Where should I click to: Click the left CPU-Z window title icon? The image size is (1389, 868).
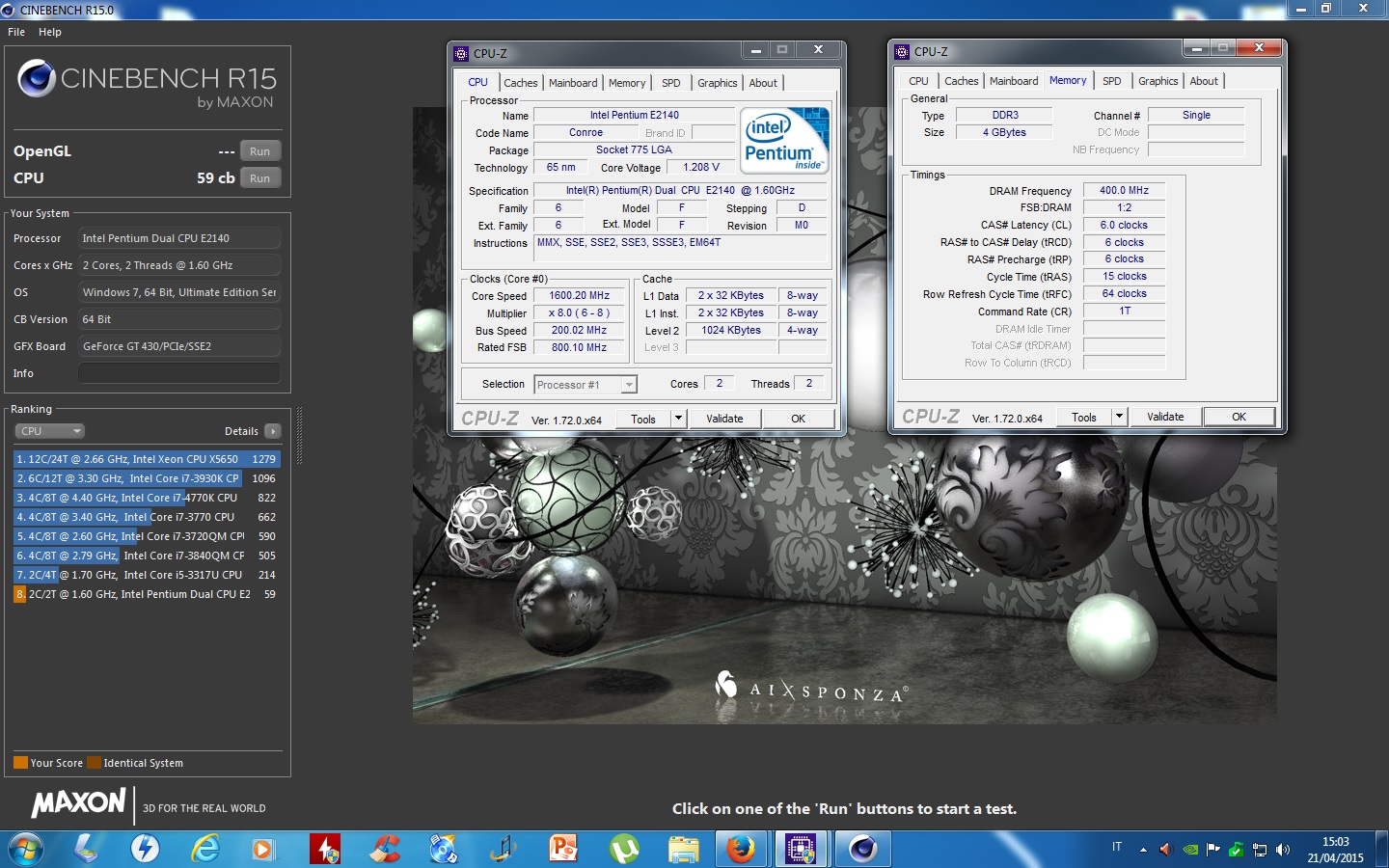tap(461, 53)
